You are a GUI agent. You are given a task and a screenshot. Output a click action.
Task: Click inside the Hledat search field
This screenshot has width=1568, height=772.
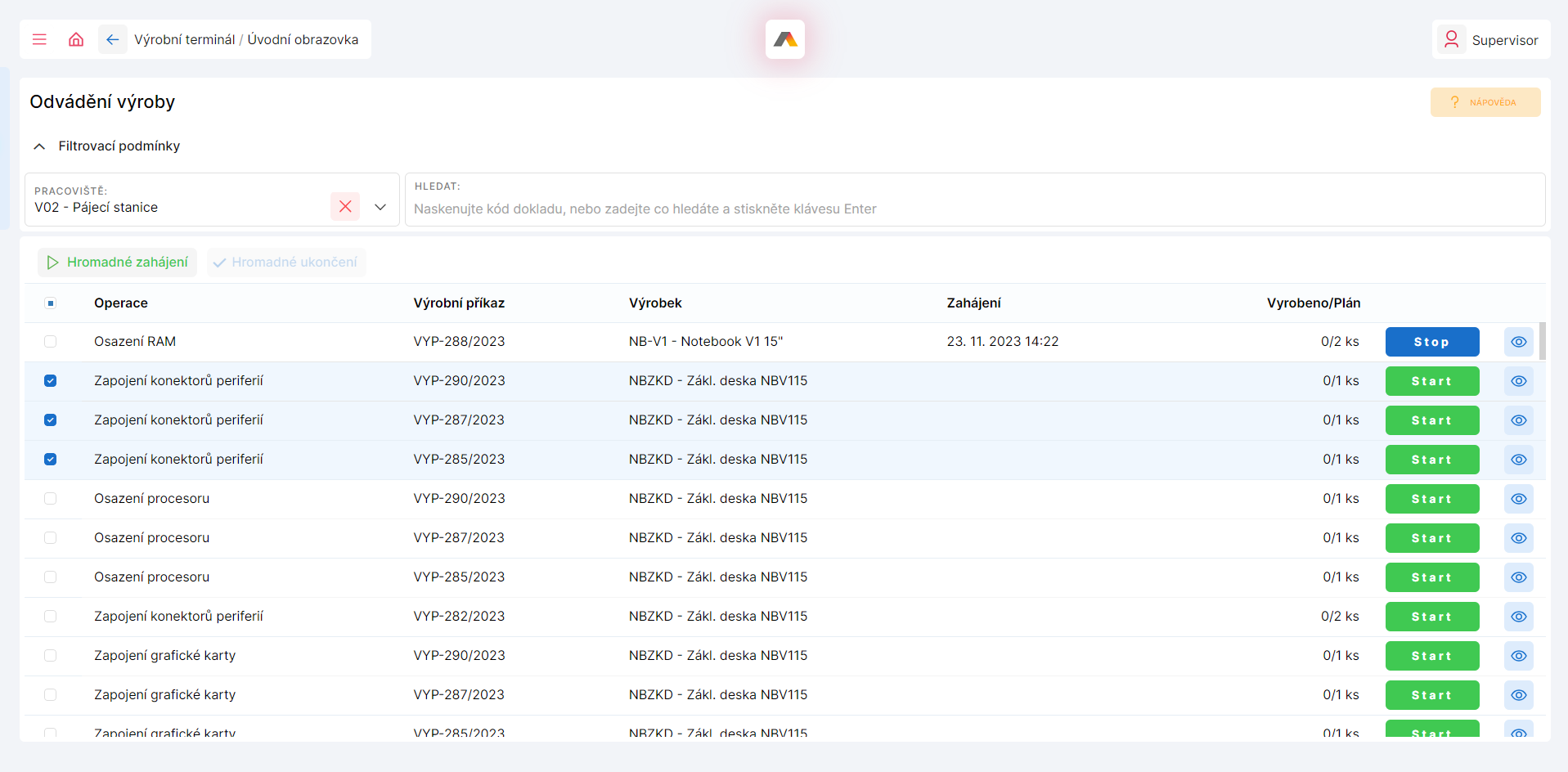coord(736,209)
